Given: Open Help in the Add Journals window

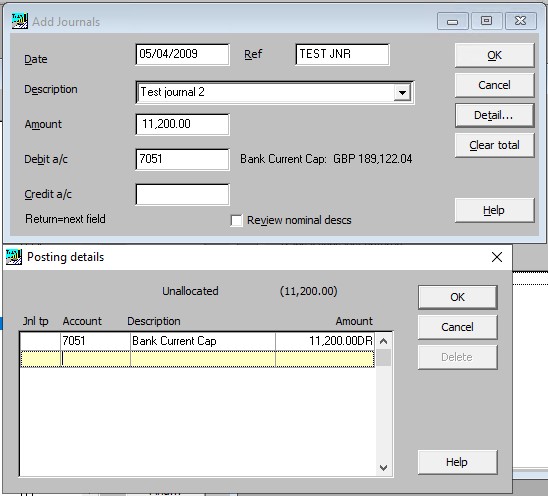Looking at the screenshot, I should click(x=494, y=210).
